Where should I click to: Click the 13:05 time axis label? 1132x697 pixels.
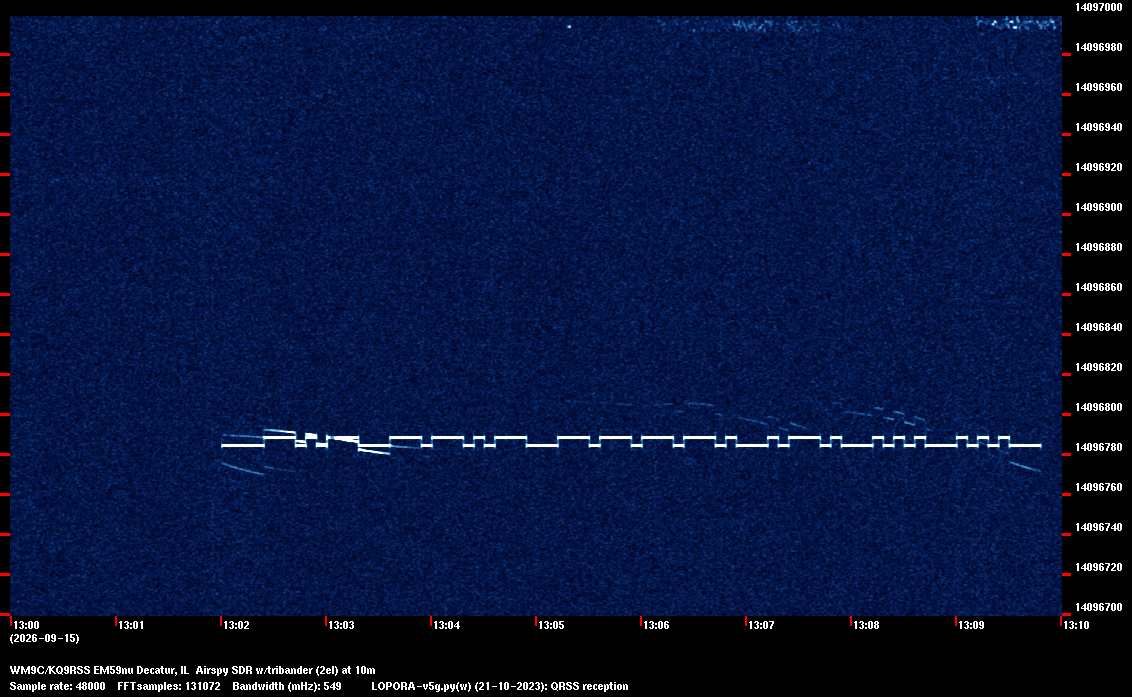click(x=551, y=625)
